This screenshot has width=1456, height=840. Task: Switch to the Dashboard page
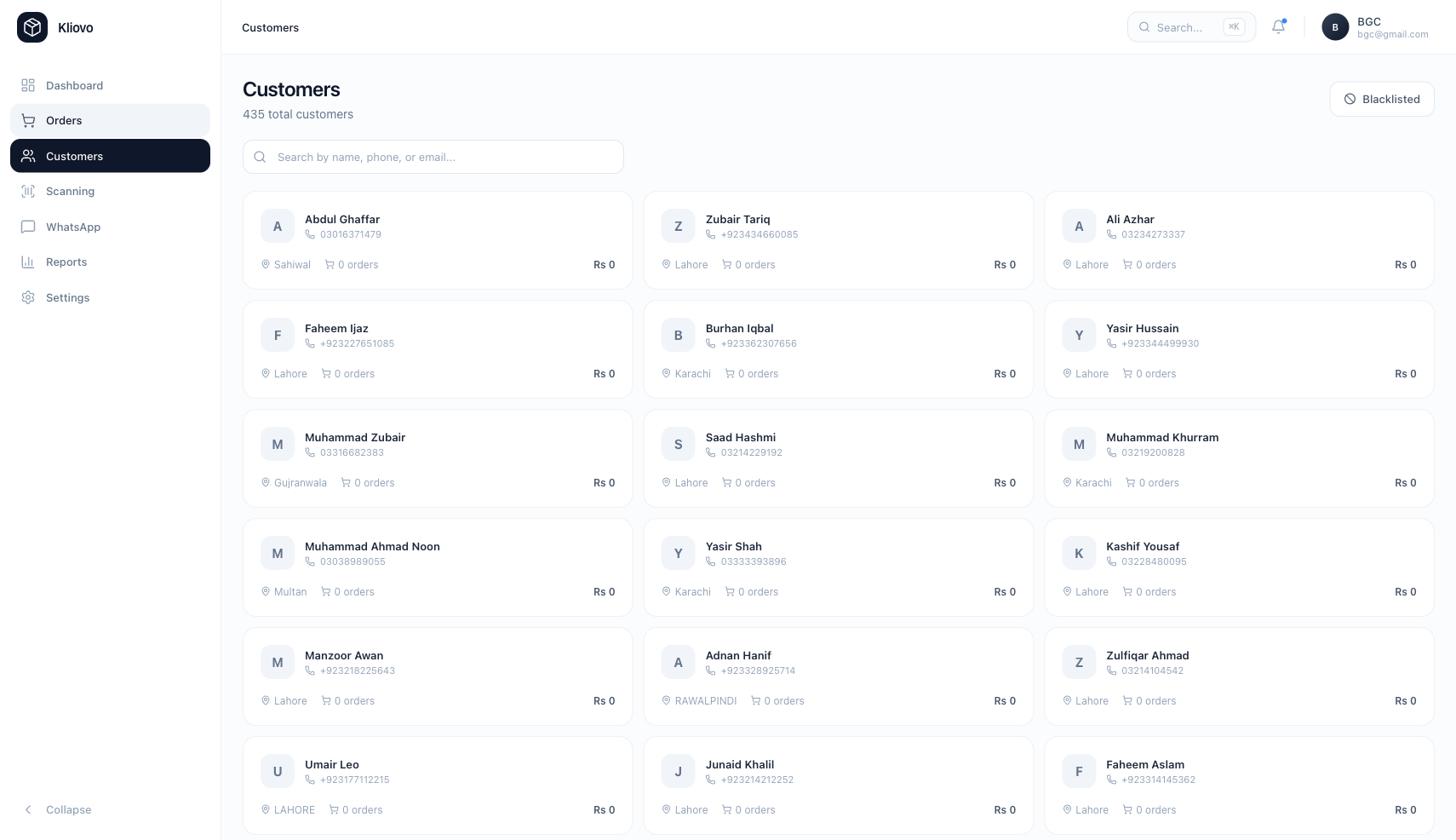(x=74, y=85)
